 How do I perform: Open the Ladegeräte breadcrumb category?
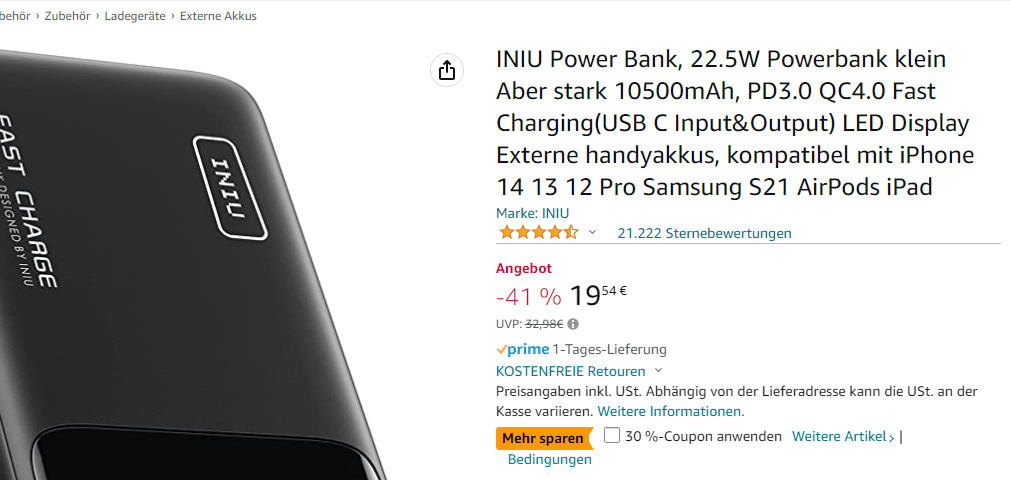pos(135,16)
